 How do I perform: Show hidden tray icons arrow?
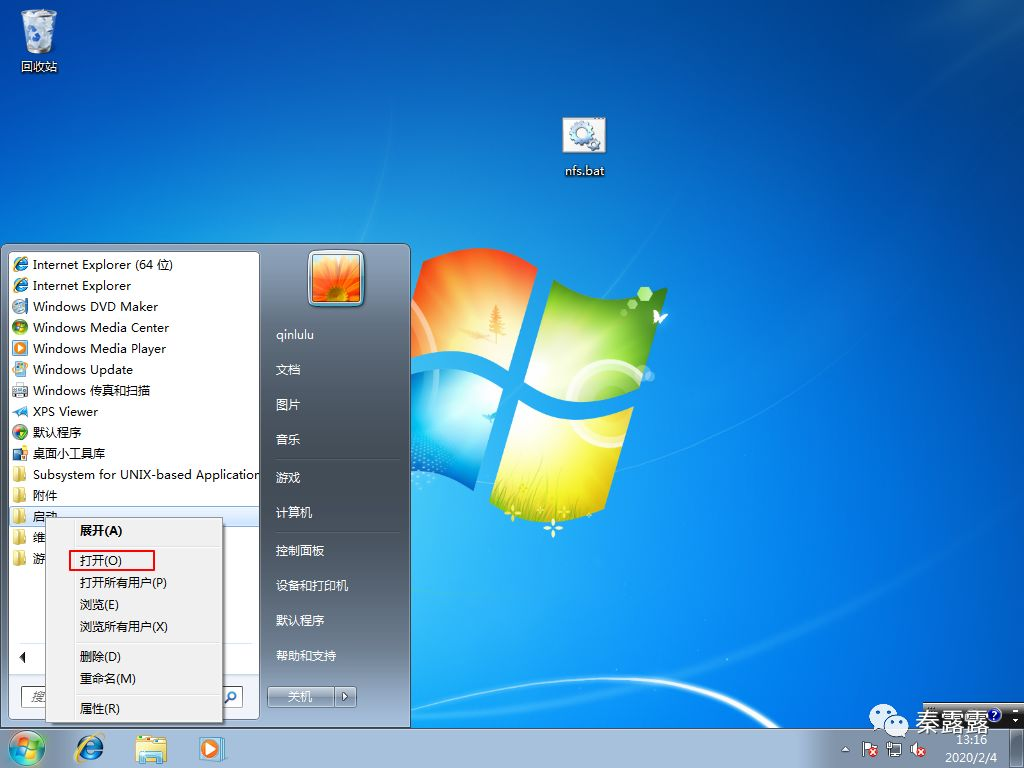pyautogui.click(x=846, y=750)
